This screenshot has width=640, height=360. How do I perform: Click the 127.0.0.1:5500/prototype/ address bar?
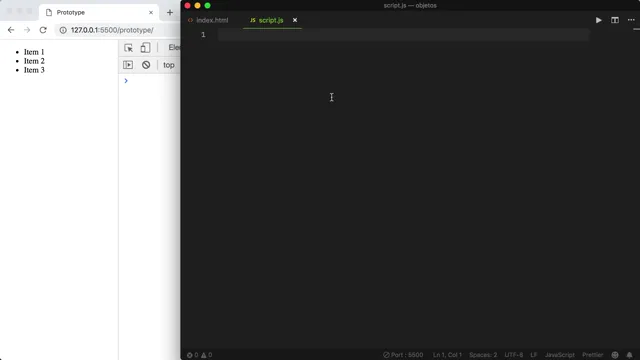(112, 30)
